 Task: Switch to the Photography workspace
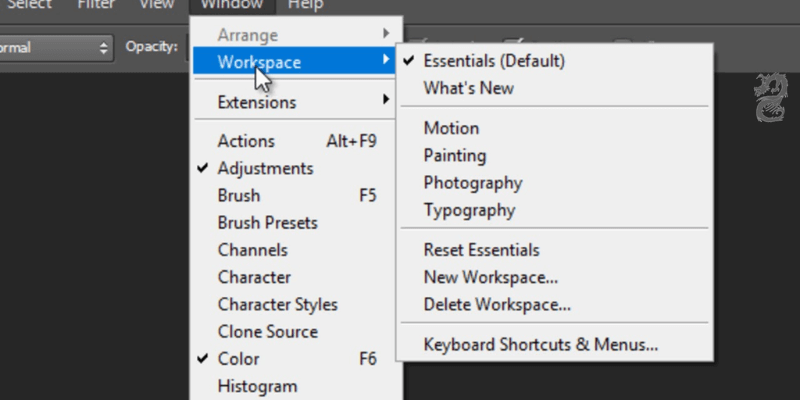point(472,183)
